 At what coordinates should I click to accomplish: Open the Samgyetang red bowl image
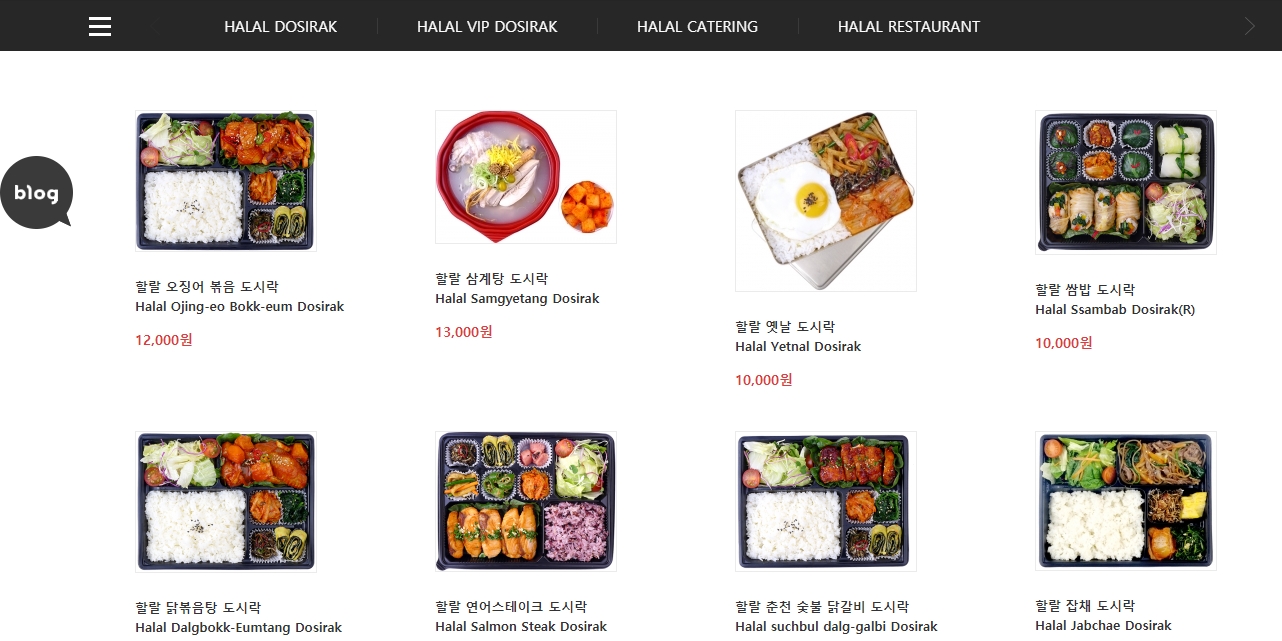click(526, 177)
